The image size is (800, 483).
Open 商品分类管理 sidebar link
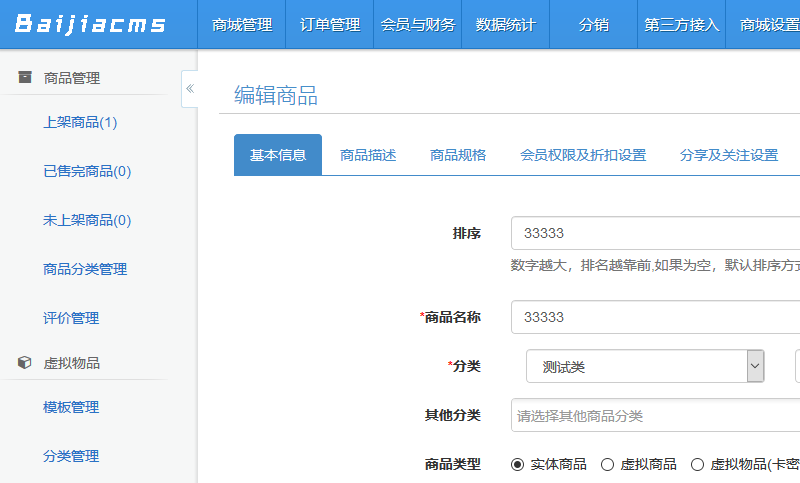85,269
